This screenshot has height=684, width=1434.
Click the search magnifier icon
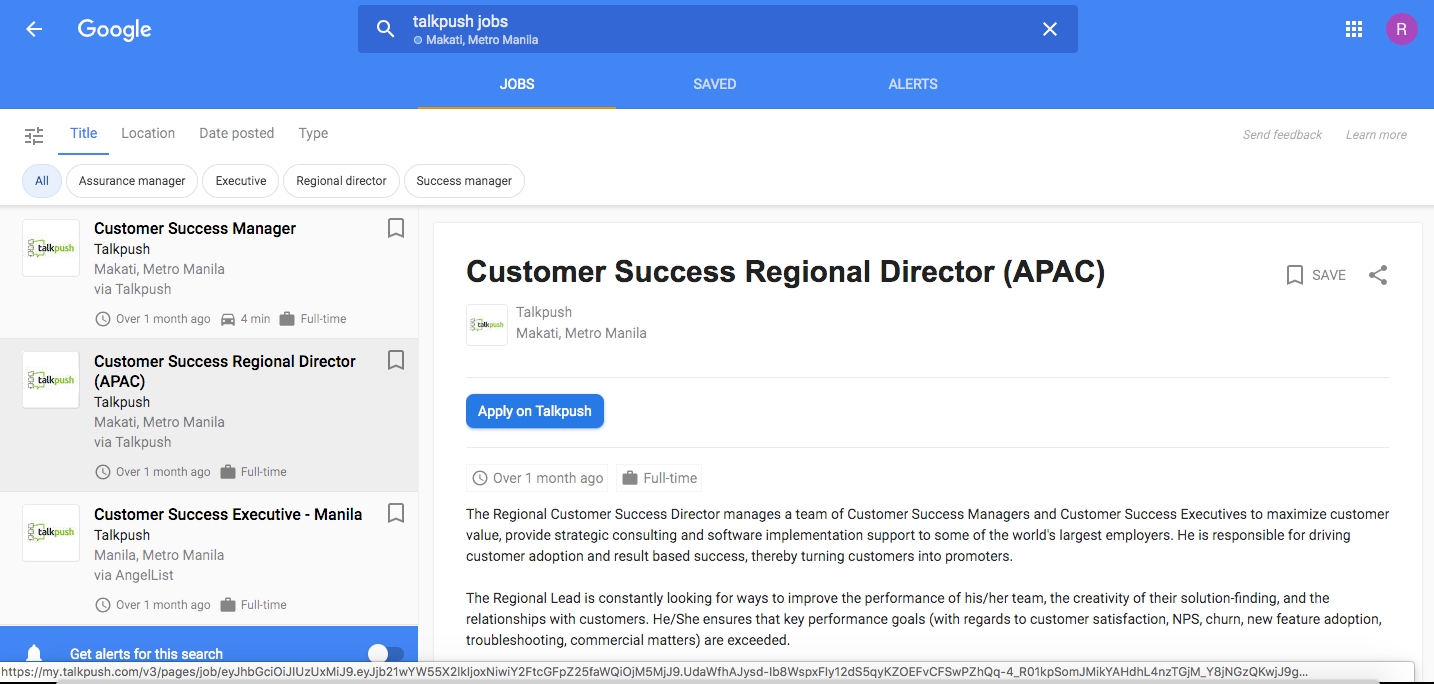(385, 29)
